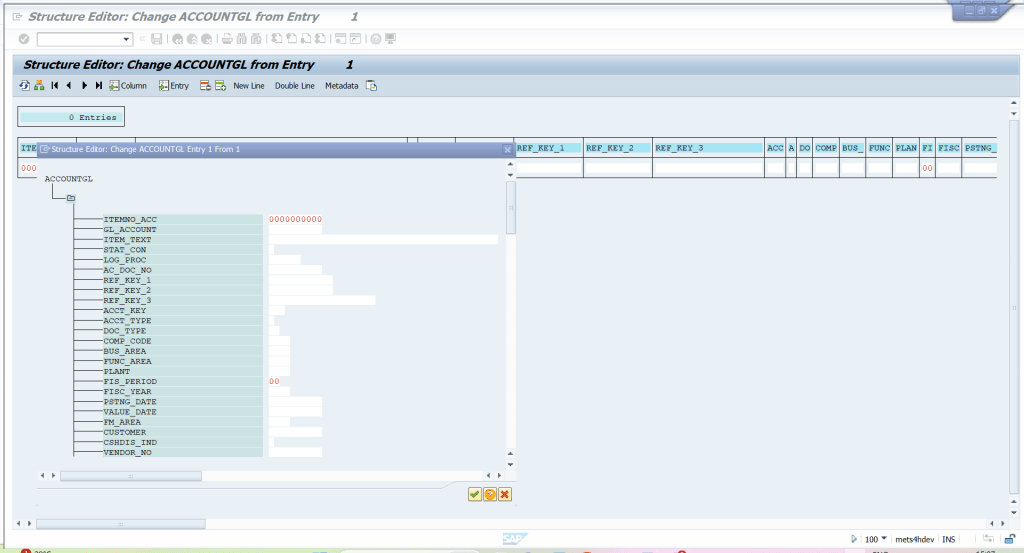Go to next entry arrow
This screenshot has height=553, width=1024.
(84, 86)
